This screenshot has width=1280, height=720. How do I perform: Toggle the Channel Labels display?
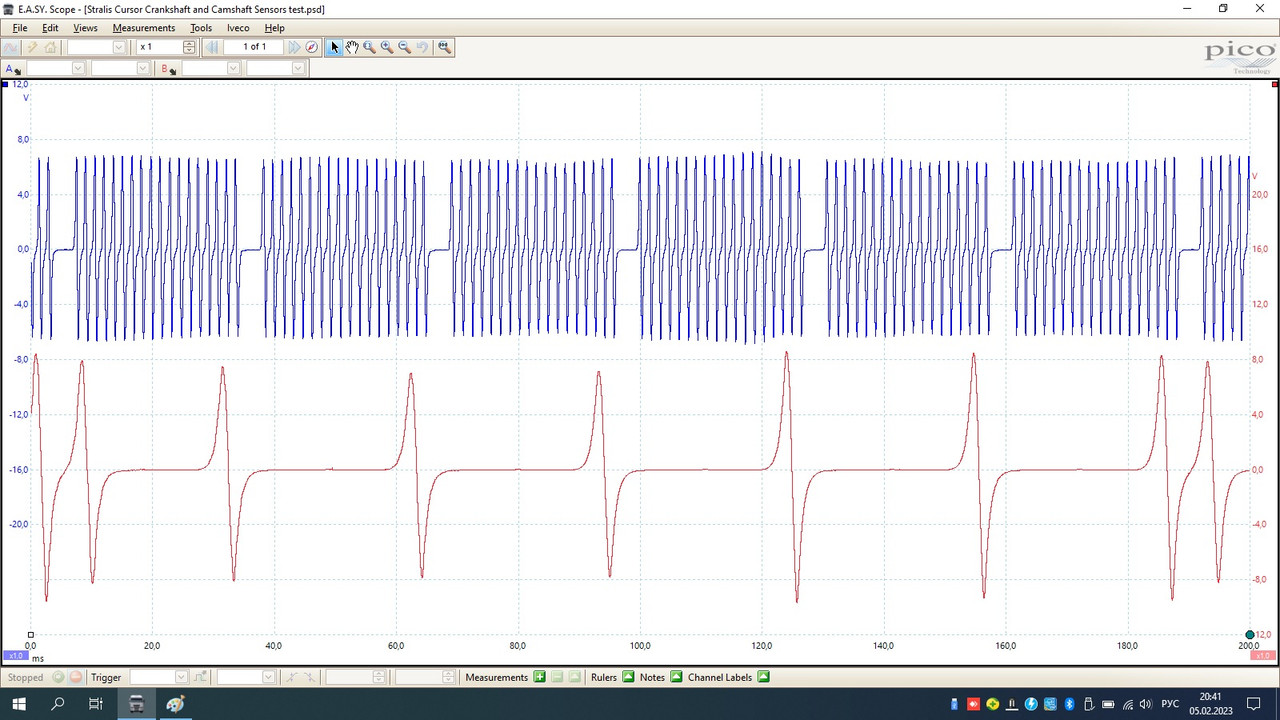[763, 677]
